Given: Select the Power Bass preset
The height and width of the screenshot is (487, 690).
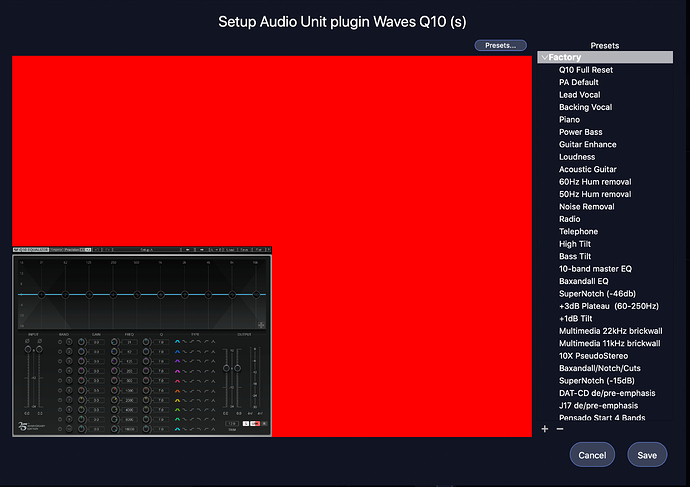Looking at the screenshot, I should click(580, 132).
